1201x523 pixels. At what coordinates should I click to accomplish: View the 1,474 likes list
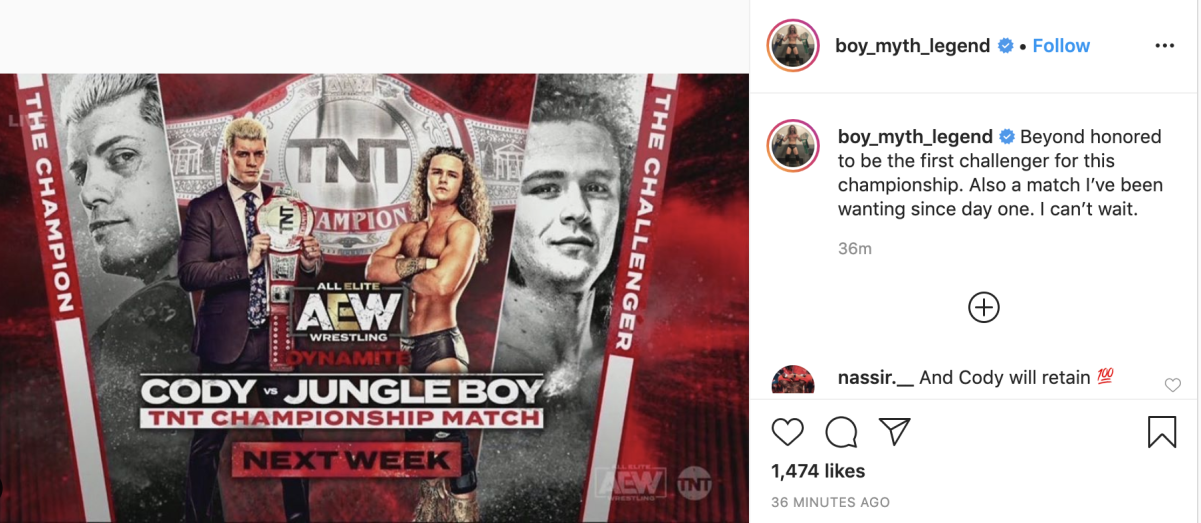(819, 471)
